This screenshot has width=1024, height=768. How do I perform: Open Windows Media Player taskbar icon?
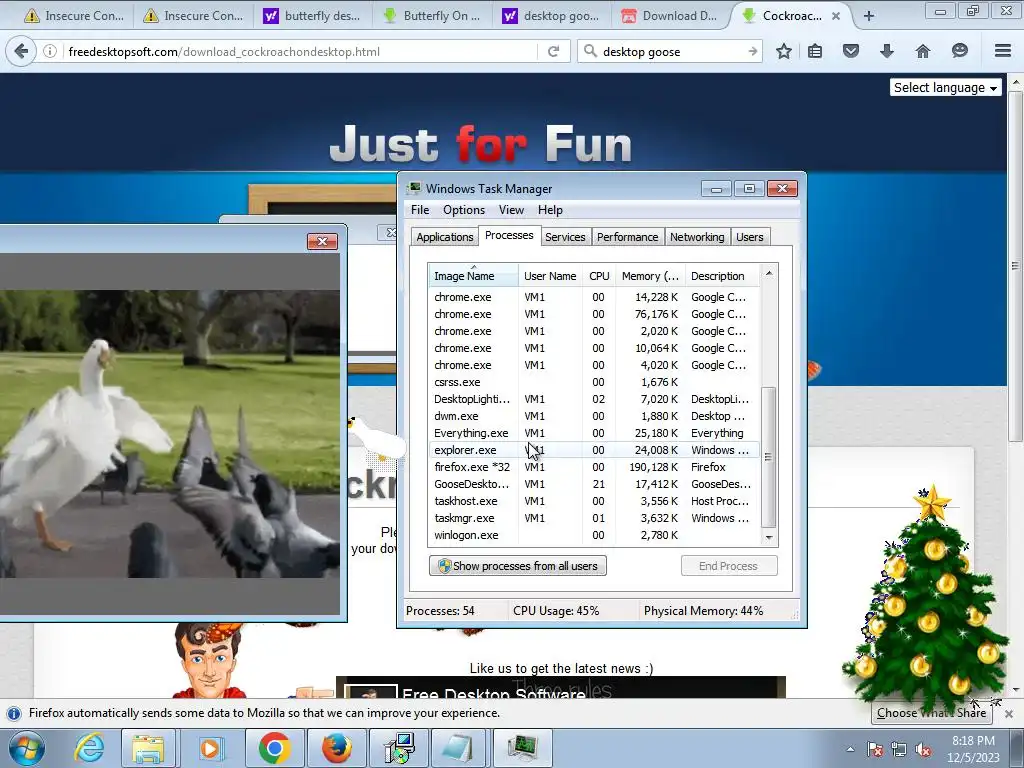(x=210, y=748)
